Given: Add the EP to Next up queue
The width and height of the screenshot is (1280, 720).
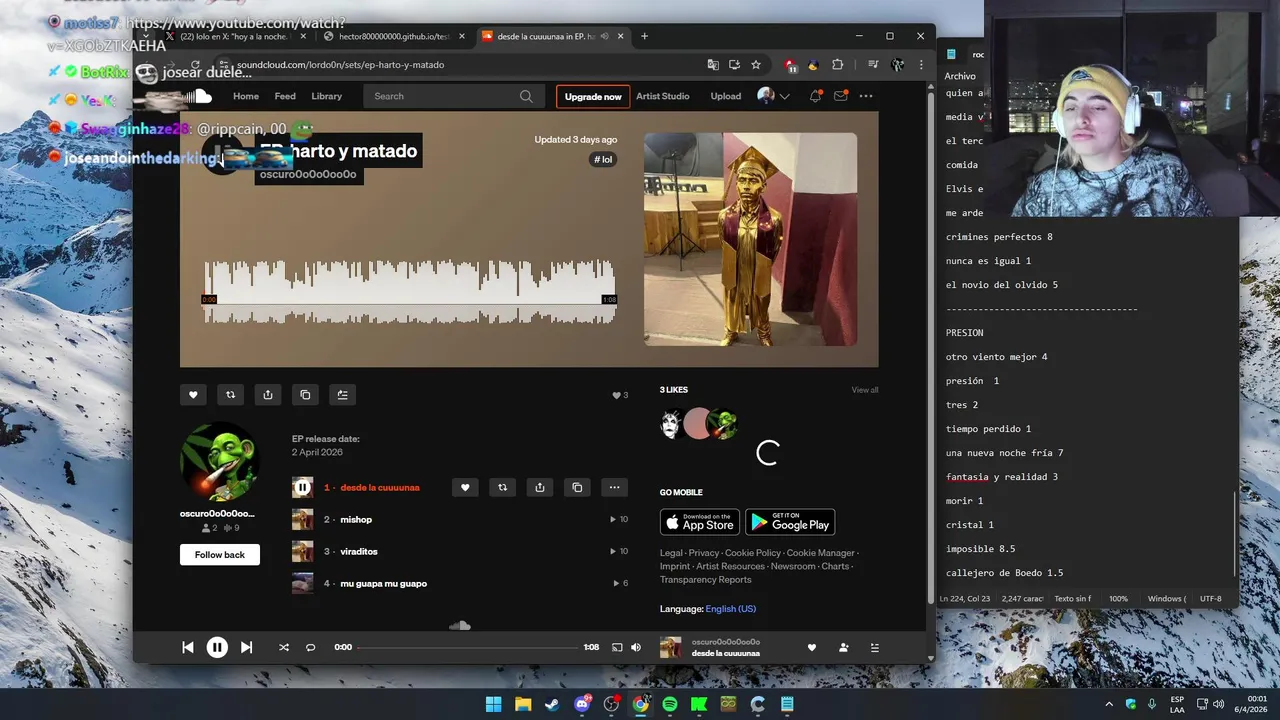Looking at the screenshot, I should point(342,395).
